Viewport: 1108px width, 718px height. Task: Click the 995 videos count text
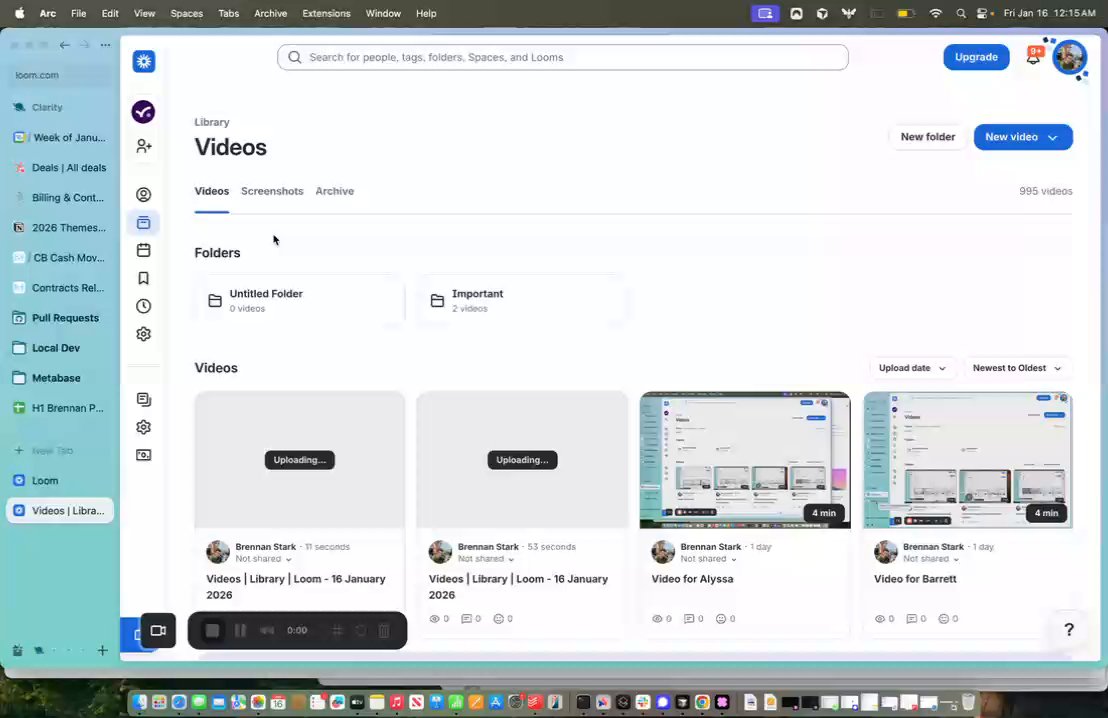pyautogui.click(x=1045, y=192)
